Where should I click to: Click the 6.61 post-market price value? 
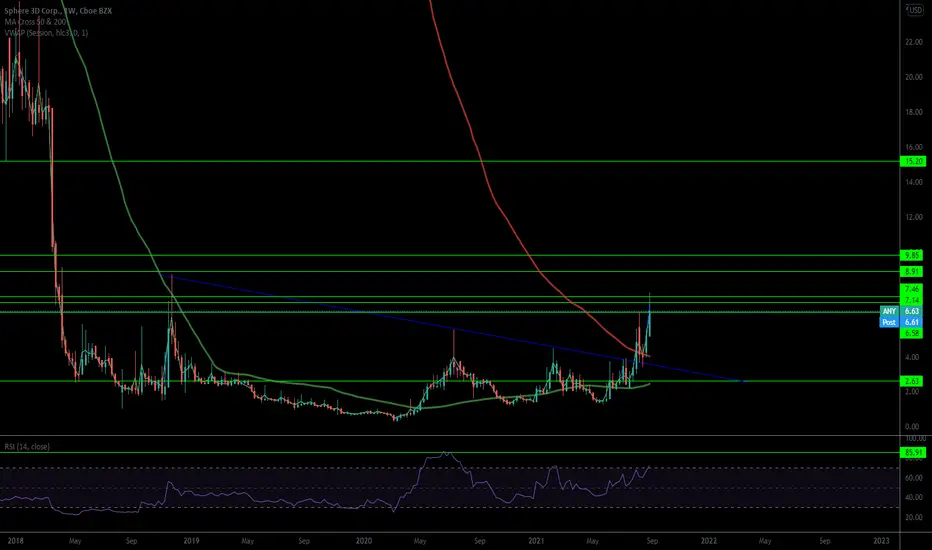pyautogui.click(x=911, y=322)
